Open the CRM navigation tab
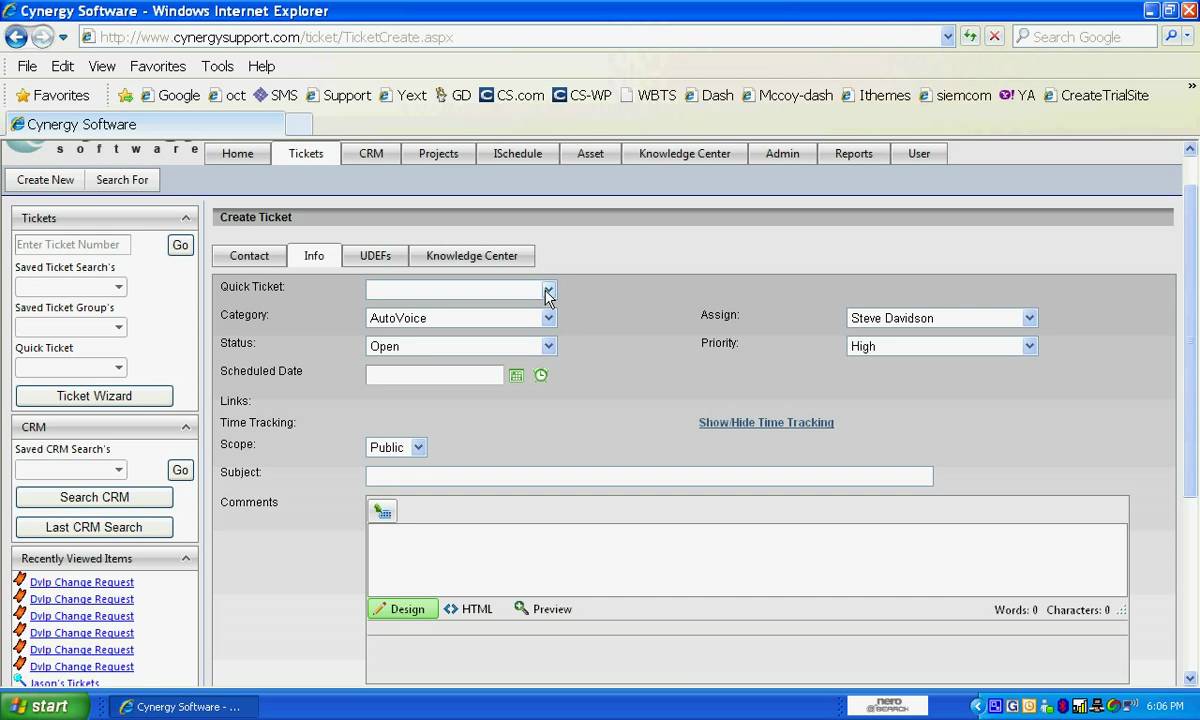The width and height of the screenshot is (1200, 720). pyautogui.click(x=371, y=154)
